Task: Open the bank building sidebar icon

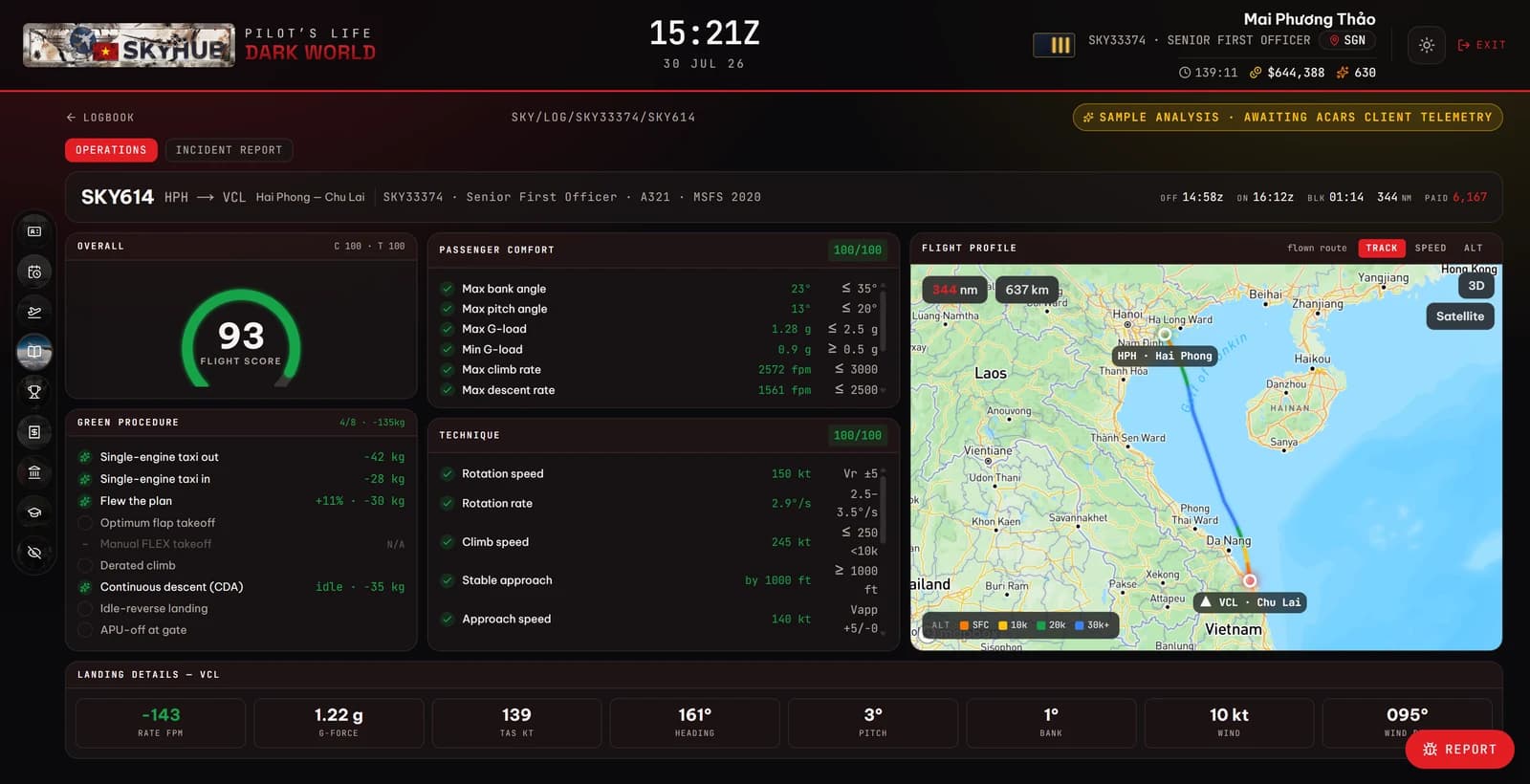Action: (x=34, y=471)
